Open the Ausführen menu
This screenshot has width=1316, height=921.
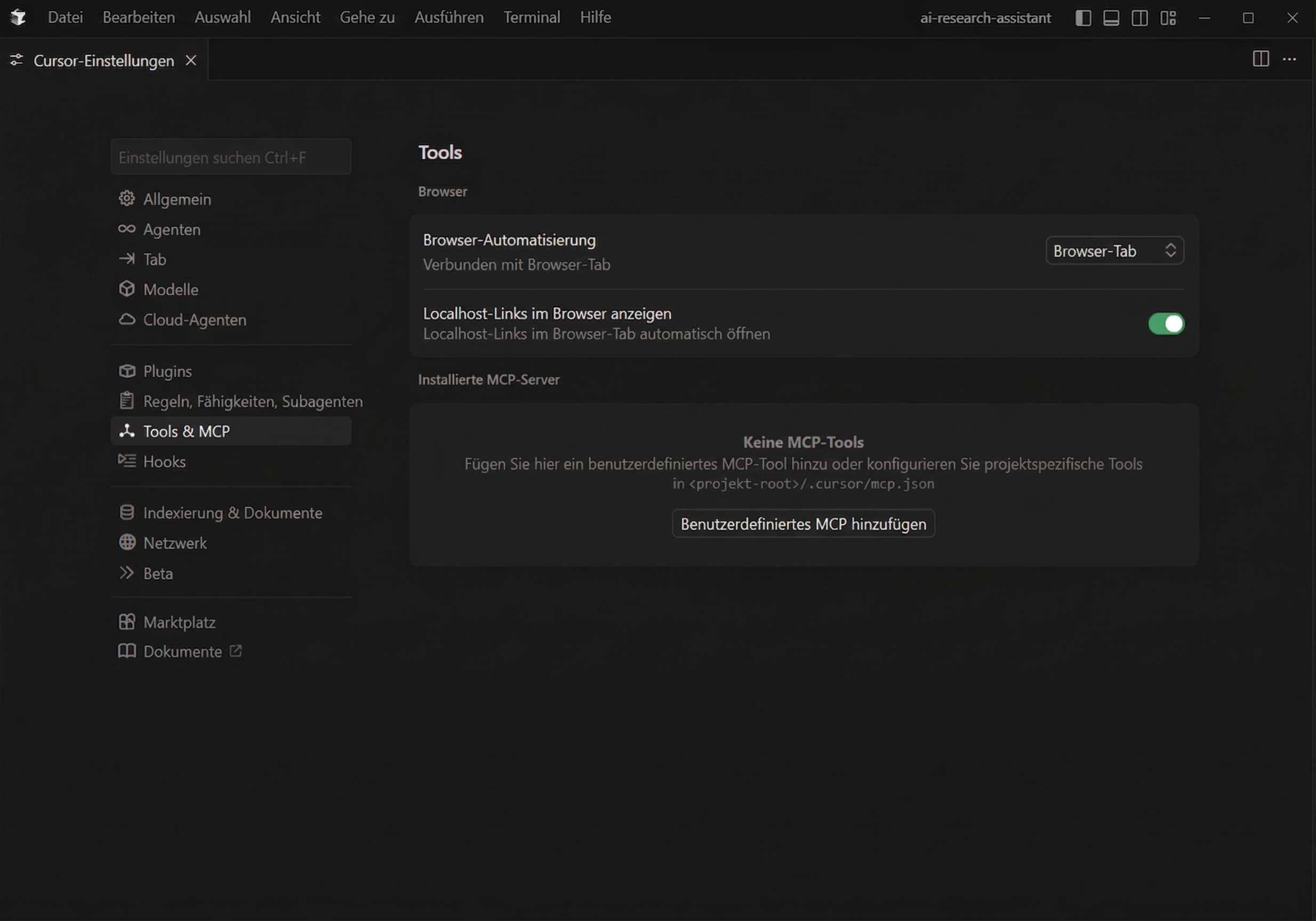point(449,18)
